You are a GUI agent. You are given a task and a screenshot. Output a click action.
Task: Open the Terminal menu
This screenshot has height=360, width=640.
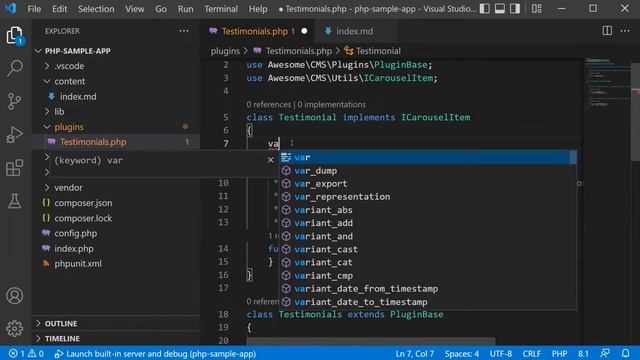[221, 9]
